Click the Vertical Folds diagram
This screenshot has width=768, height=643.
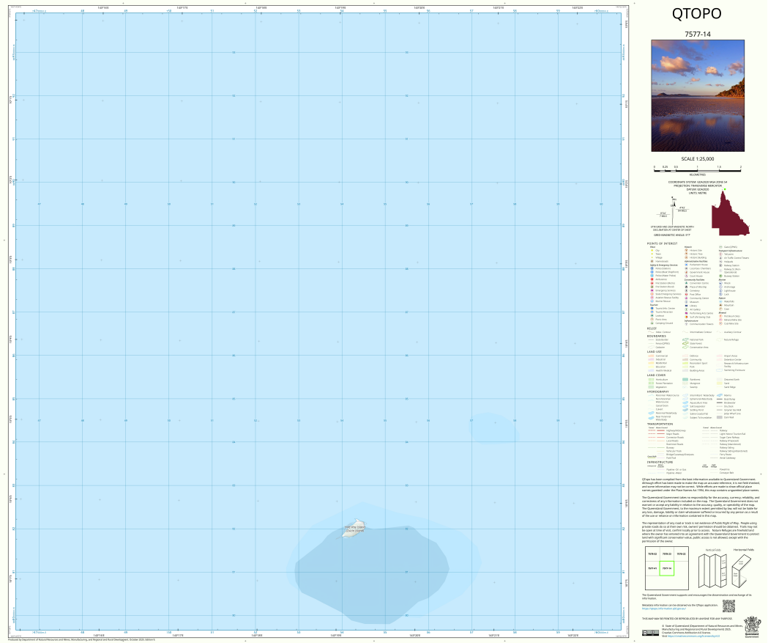[713, 570]
